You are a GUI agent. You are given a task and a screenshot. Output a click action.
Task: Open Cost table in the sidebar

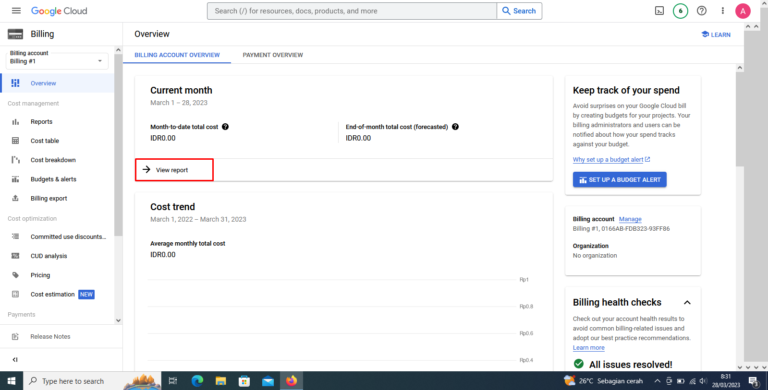[x=57, y=141]
